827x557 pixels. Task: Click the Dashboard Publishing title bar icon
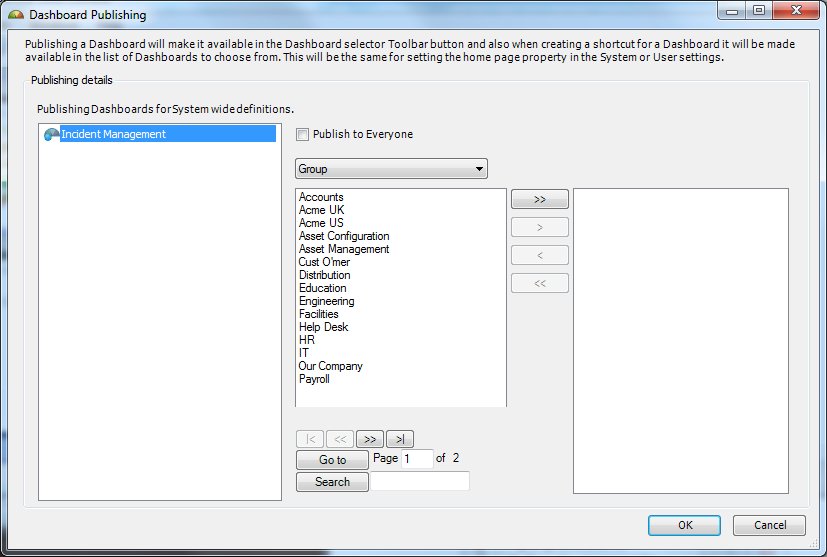(x=16, y=15)
